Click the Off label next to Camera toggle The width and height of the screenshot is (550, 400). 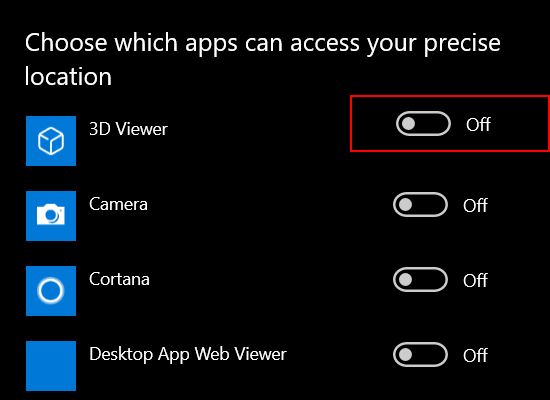[x=475, y=205]
